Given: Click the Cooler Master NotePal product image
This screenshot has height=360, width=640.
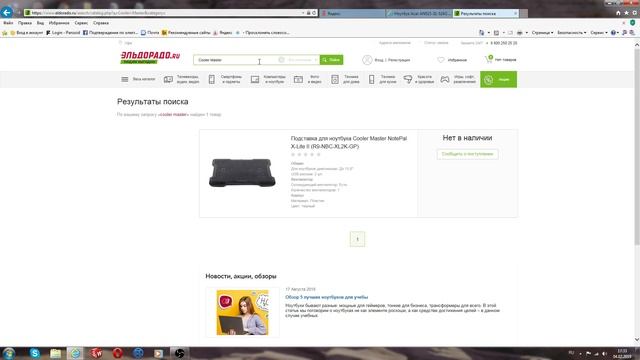Looking at the screenshot, I should point(242,173).
